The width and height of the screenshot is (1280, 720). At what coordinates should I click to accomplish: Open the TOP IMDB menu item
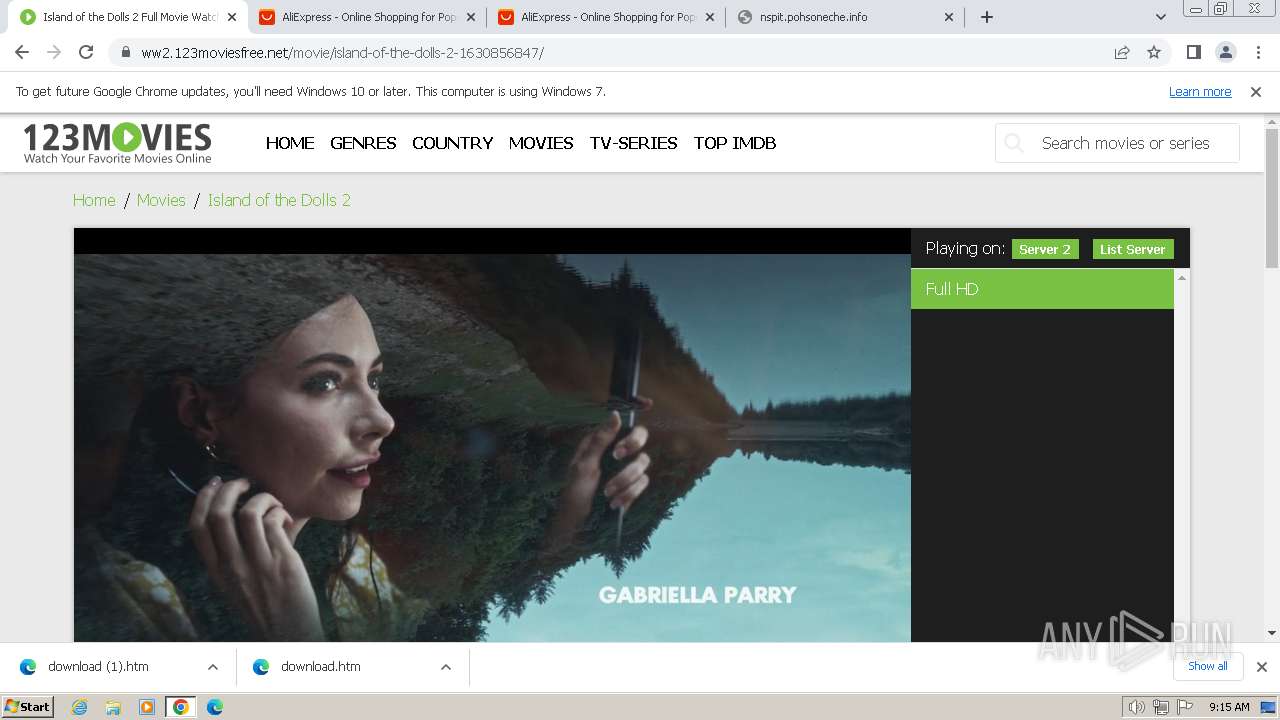pyautogui.click(x=735, y=143)
